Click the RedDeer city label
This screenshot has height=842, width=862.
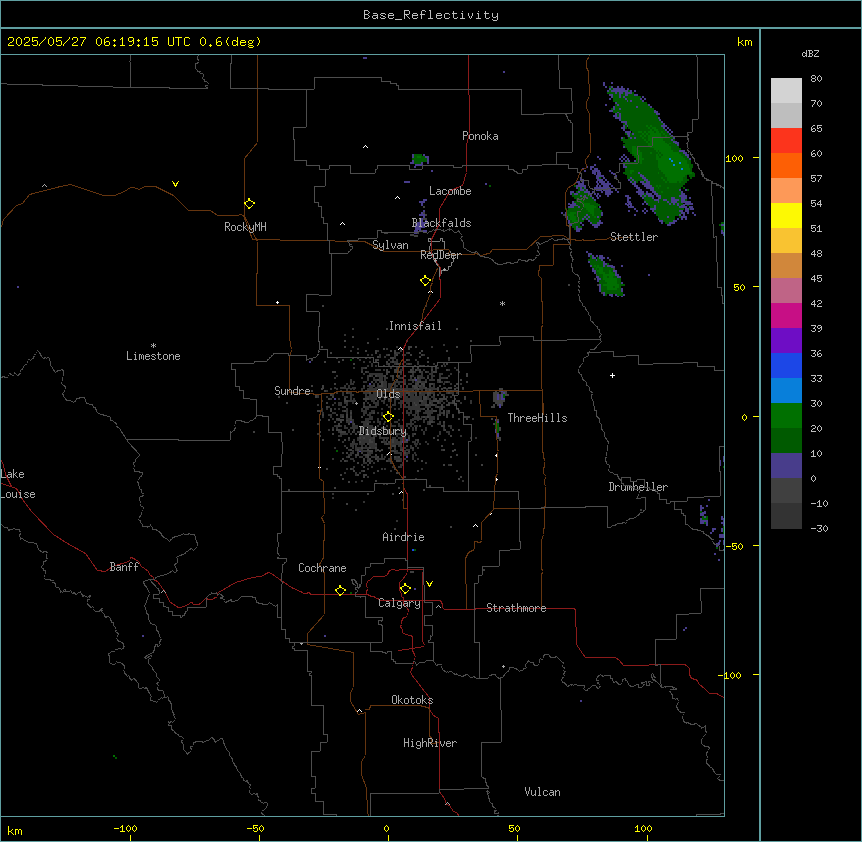click(x=440, y=255)
